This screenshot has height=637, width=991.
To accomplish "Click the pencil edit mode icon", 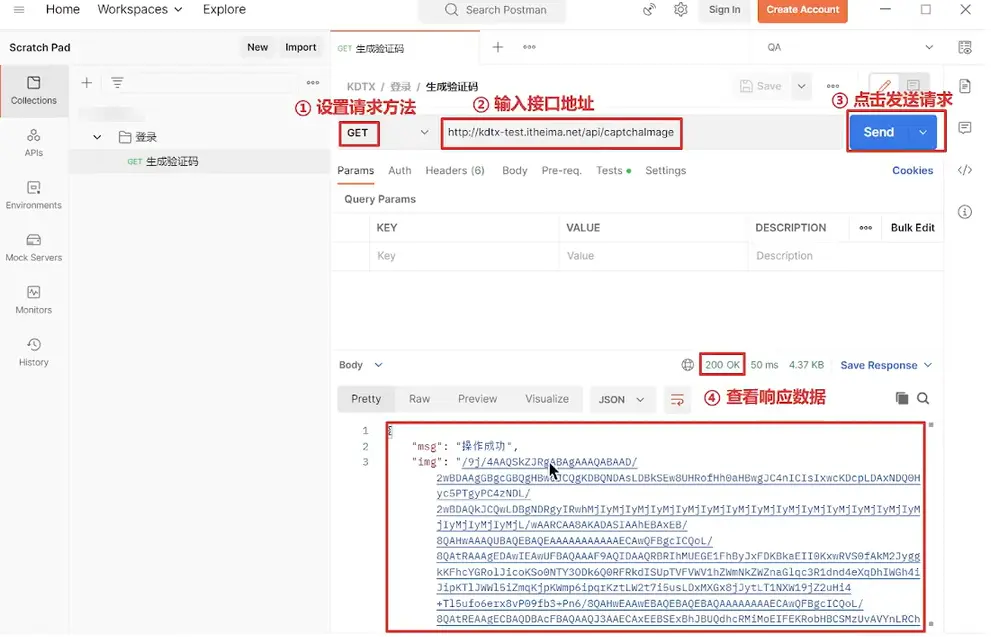I will tap(884, 86).
